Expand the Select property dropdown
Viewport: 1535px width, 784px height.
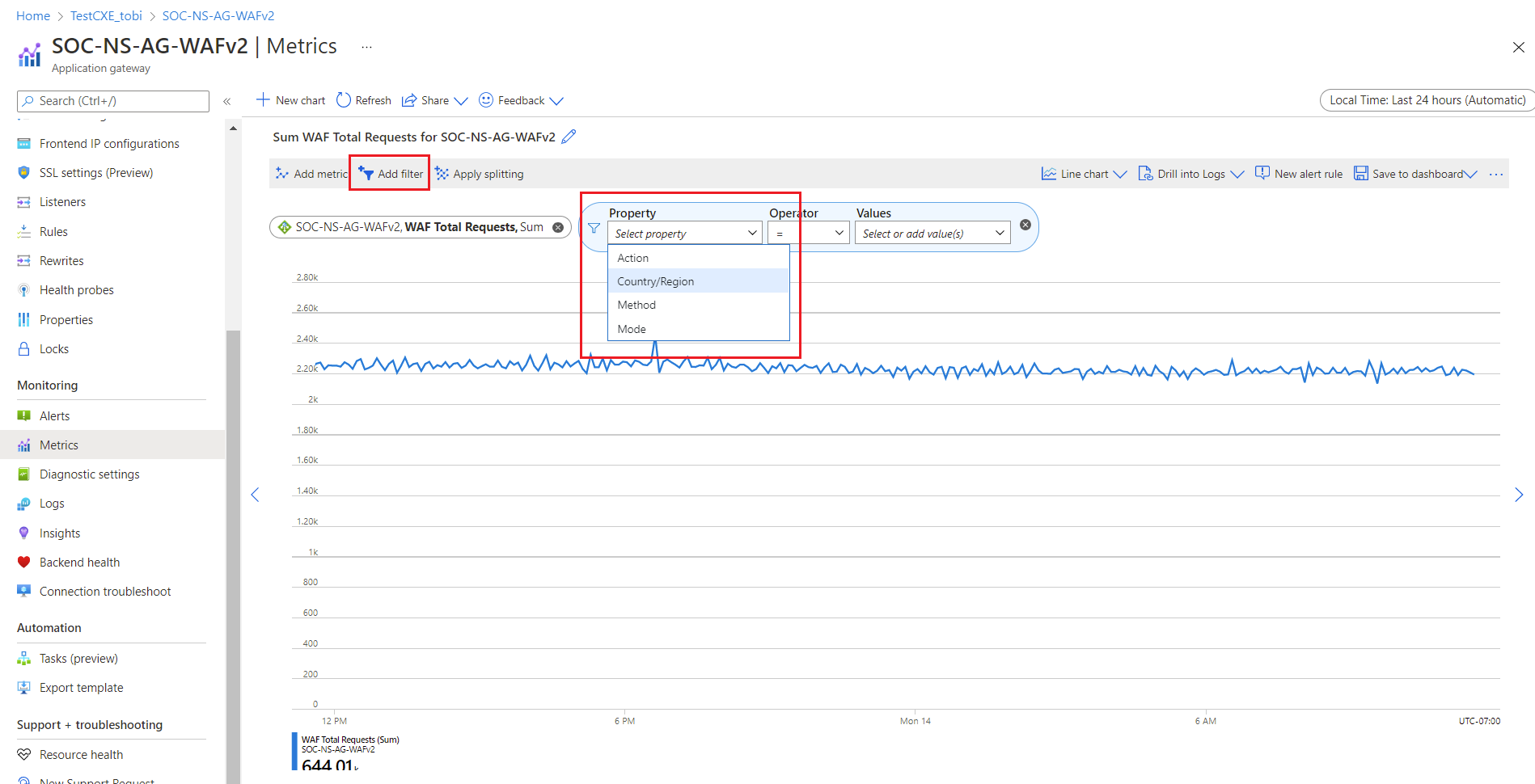coord(684,234)
